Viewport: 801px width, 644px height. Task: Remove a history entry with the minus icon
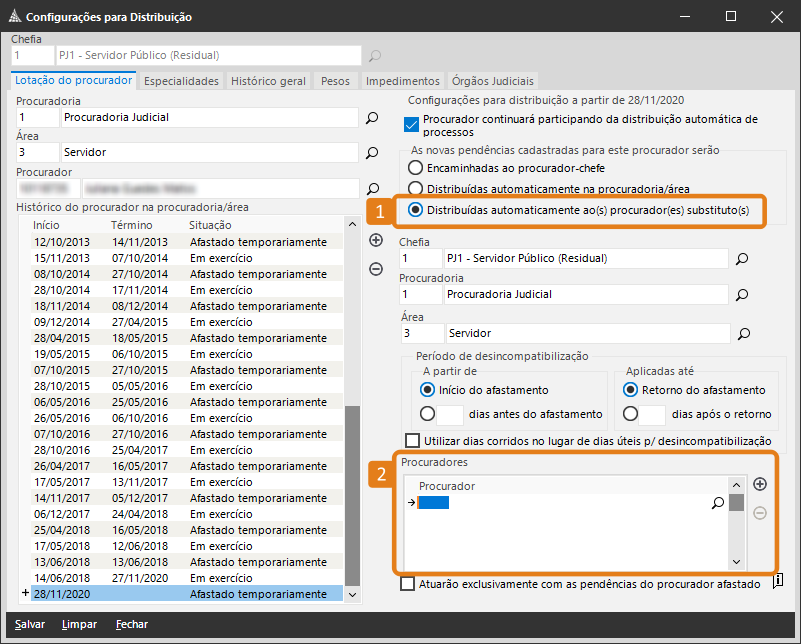(376, 268)
